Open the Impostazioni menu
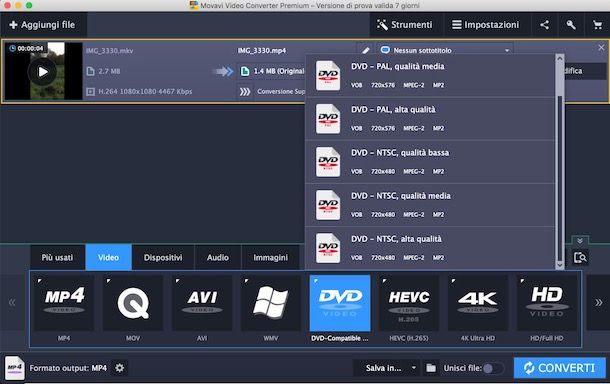Image resolution: width=610 pixels, height=384 pixels. pos(486,25)
